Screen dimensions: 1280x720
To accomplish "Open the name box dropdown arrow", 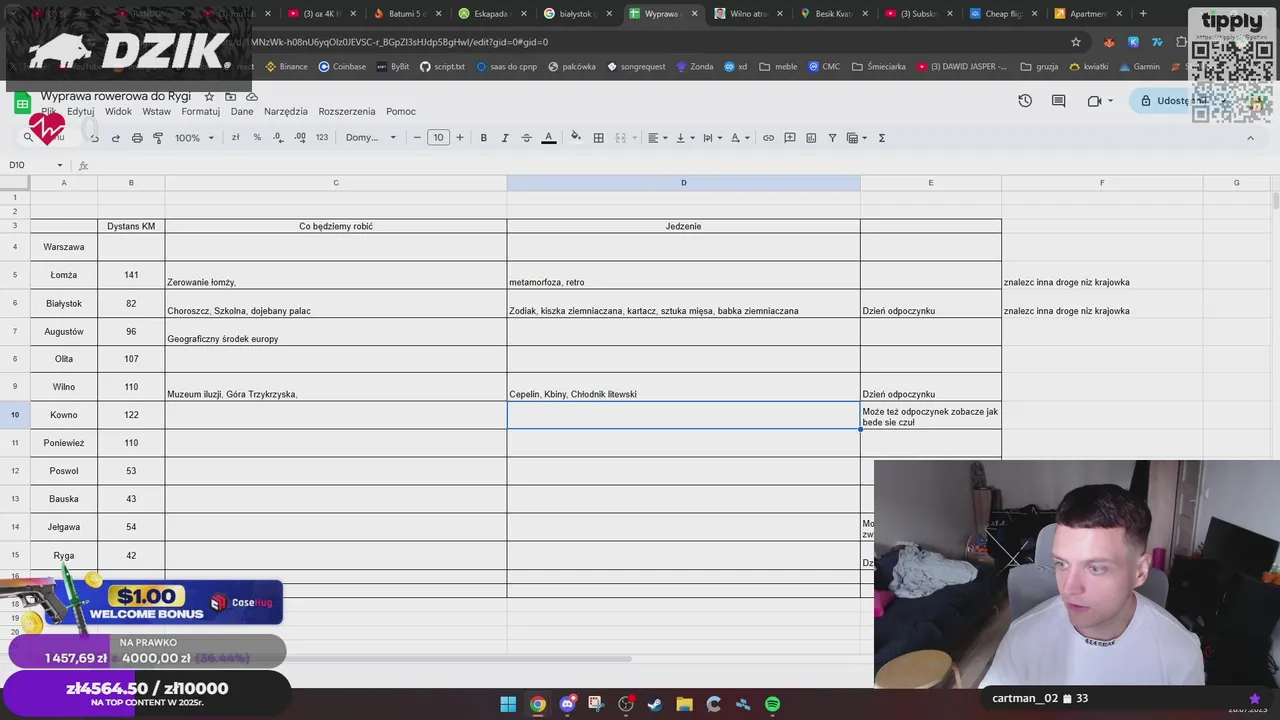I will [60, 165].
